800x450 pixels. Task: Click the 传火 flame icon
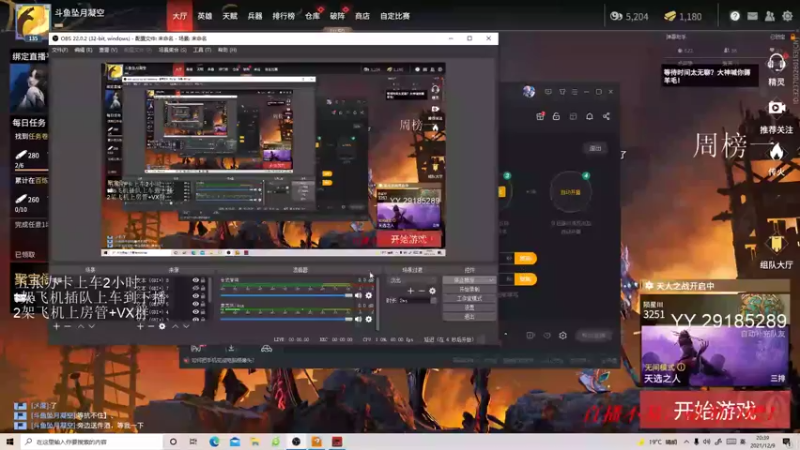tap(777, 152)
